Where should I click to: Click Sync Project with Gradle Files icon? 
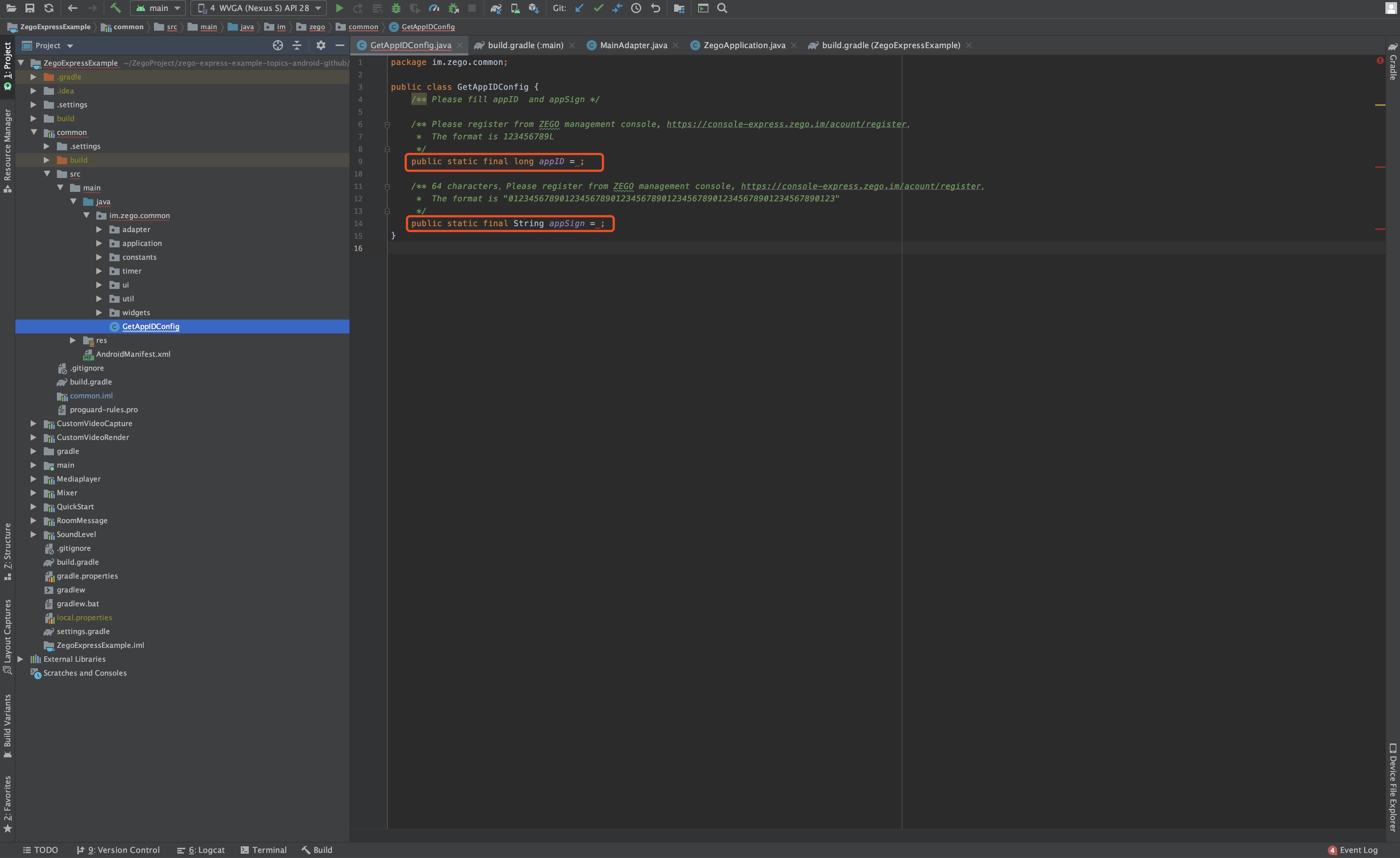pyautogui.click(x=496, y=8)
